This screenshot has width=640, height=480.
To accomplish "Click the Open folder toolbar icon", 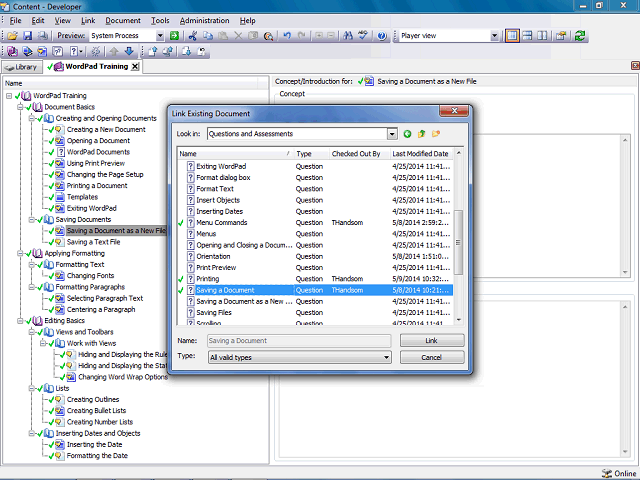I will click(x=12, y=36).
